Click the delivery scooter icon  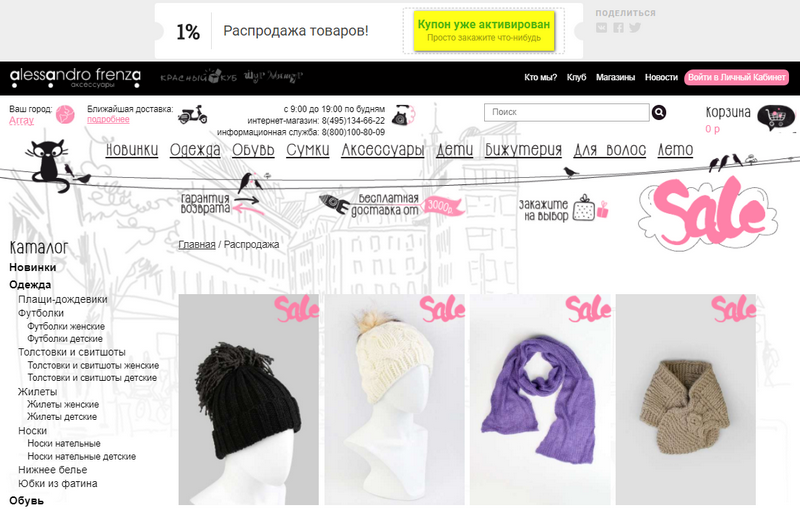[192, 115]
